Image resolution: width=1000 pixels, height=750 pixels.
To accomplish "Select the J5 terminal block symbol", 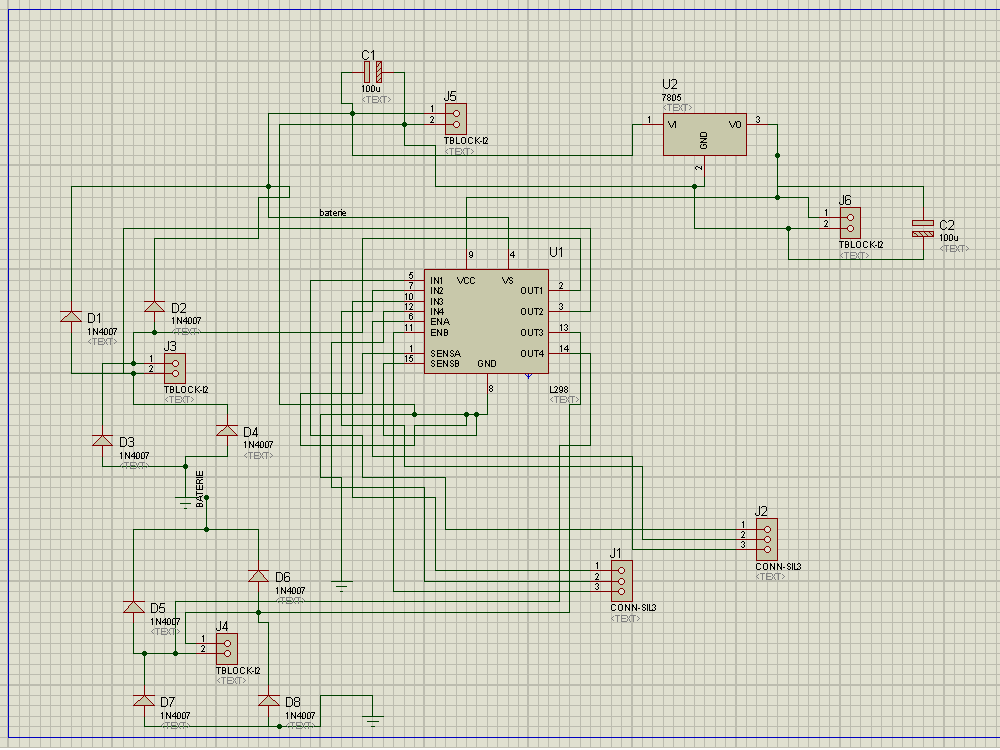I will point(456,119).
